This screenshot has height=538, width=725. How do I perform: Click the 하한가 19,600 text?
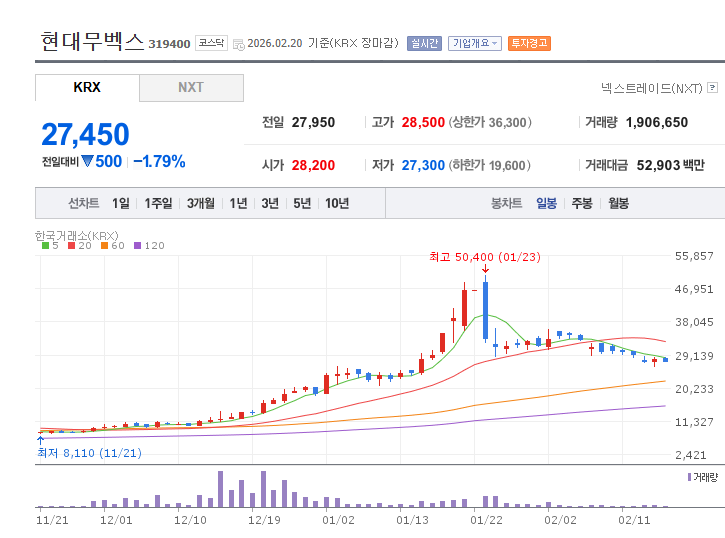point(490,165)
